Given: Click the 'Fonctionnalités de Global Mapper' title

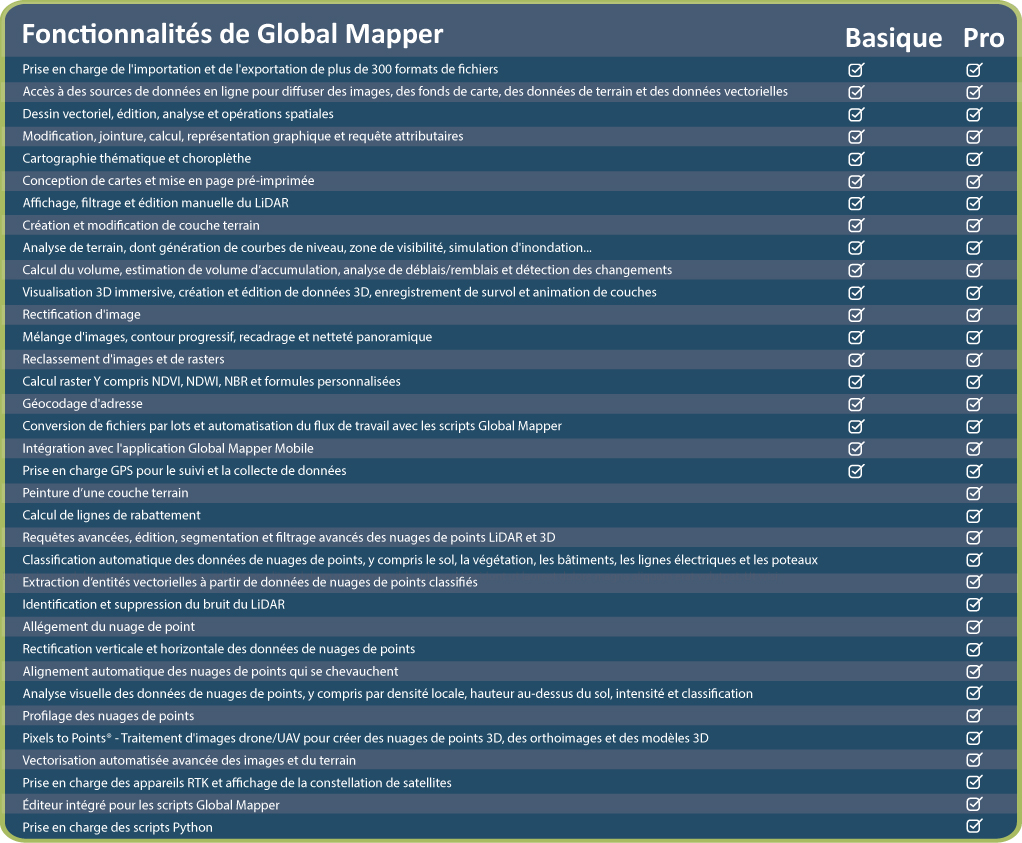Looking at the screenshot, I should (x=233, y=34).
